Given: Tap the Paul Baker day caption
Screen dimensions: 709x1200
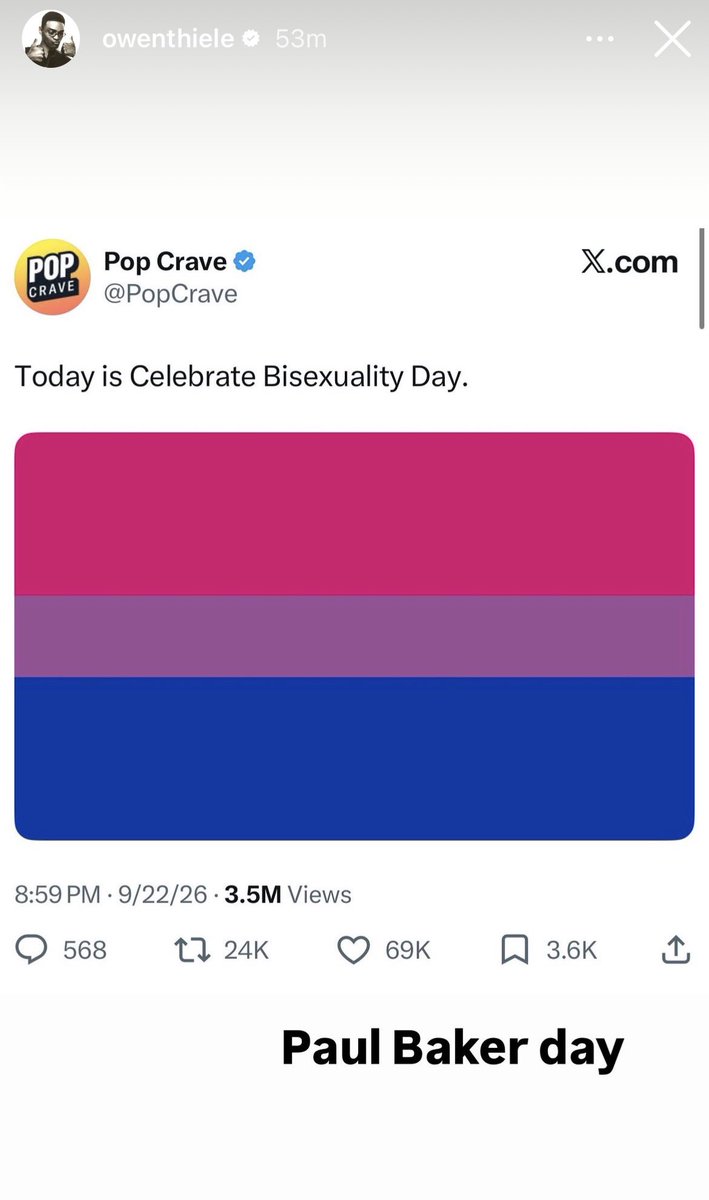Looking at the screenshot, I should (x=452, y=1049).
